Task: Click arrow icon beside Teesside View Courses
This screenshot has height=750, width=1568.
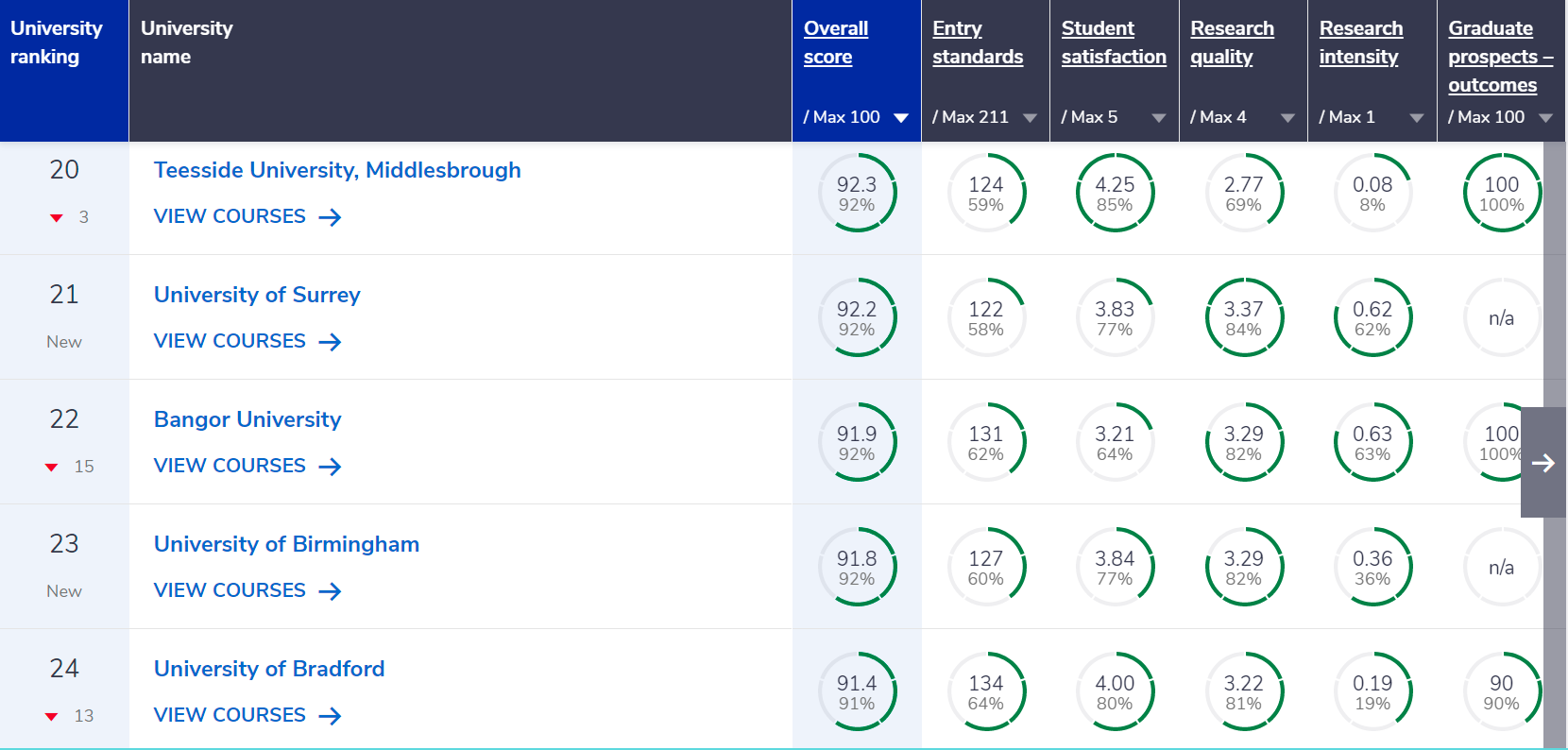Action: 330,217
